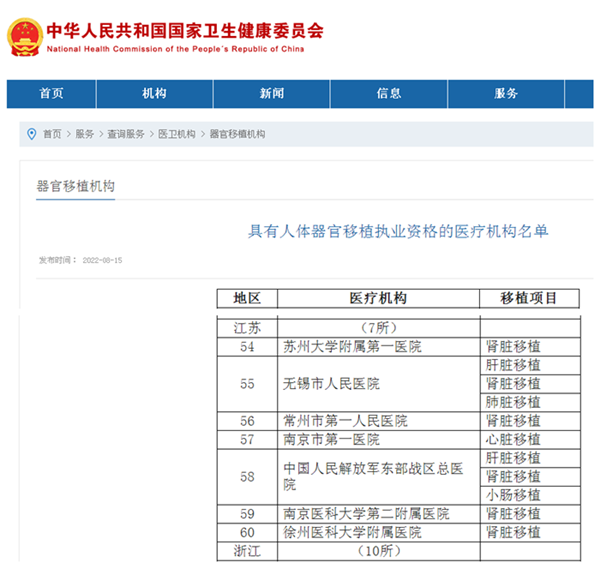Go to 医卫机构 breadcrumb link
600x568 pixels.
tap(177, 134)
